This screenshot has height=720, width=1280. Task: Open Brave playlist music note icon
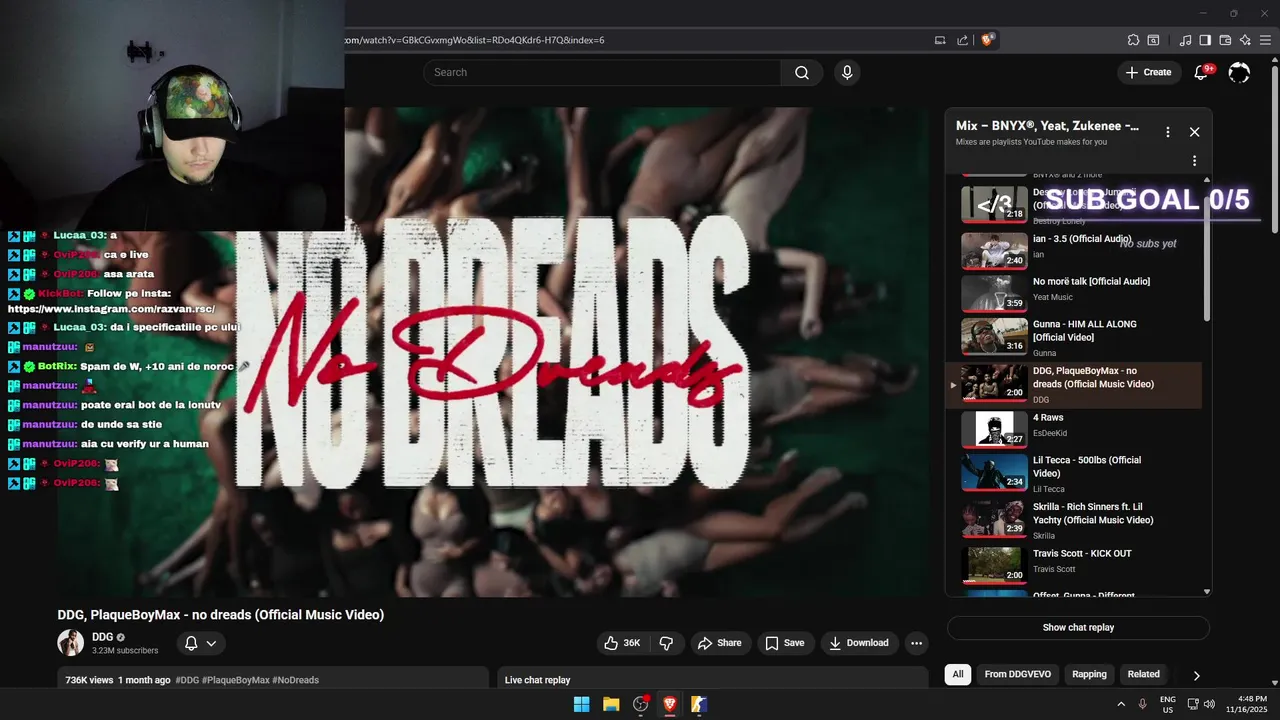(1186, 40)
